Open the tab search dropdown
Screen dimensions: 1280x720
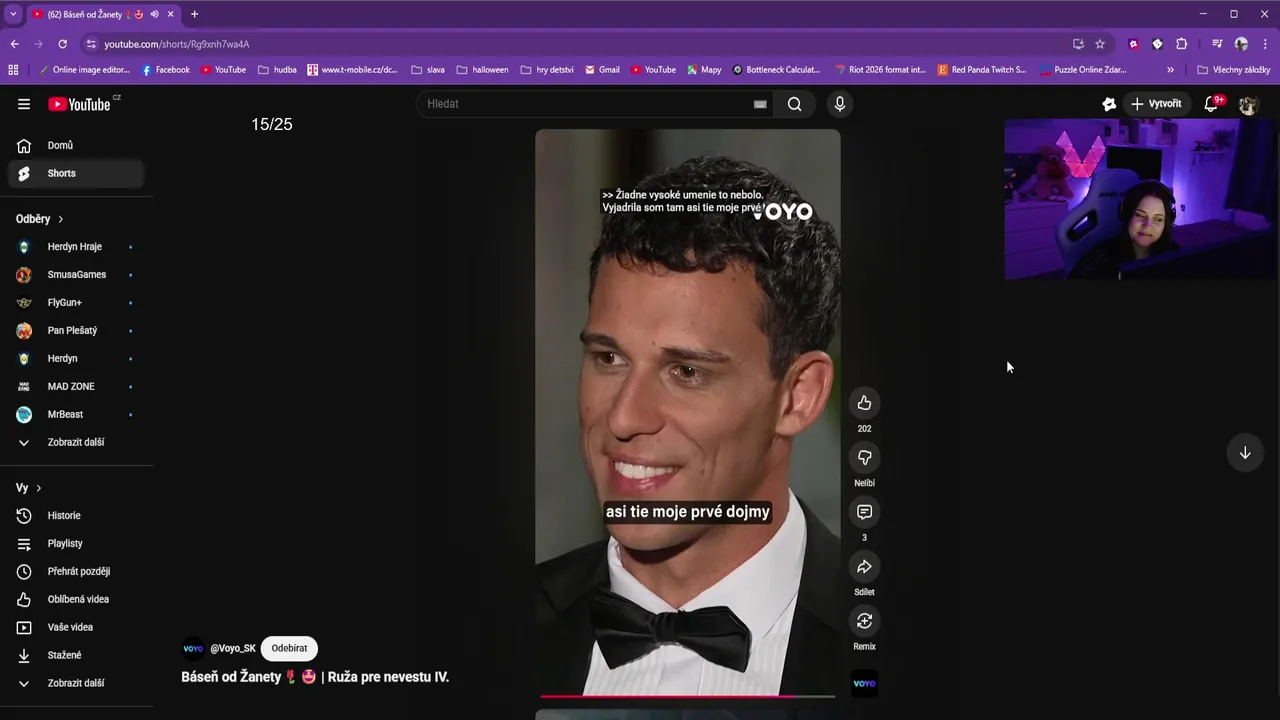[13, 14]
